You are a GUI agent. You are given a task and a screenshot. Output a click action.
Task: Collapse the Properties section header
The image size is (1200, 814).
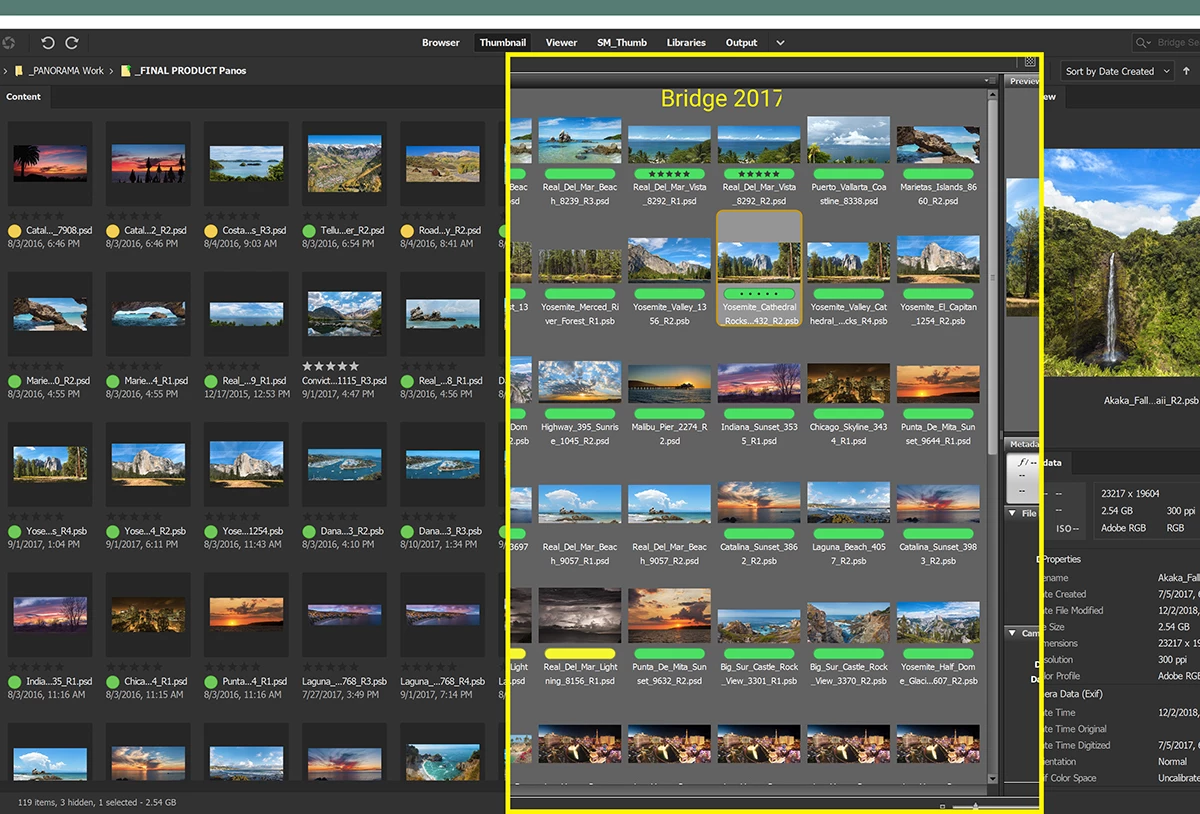[x=1060, y=559]
